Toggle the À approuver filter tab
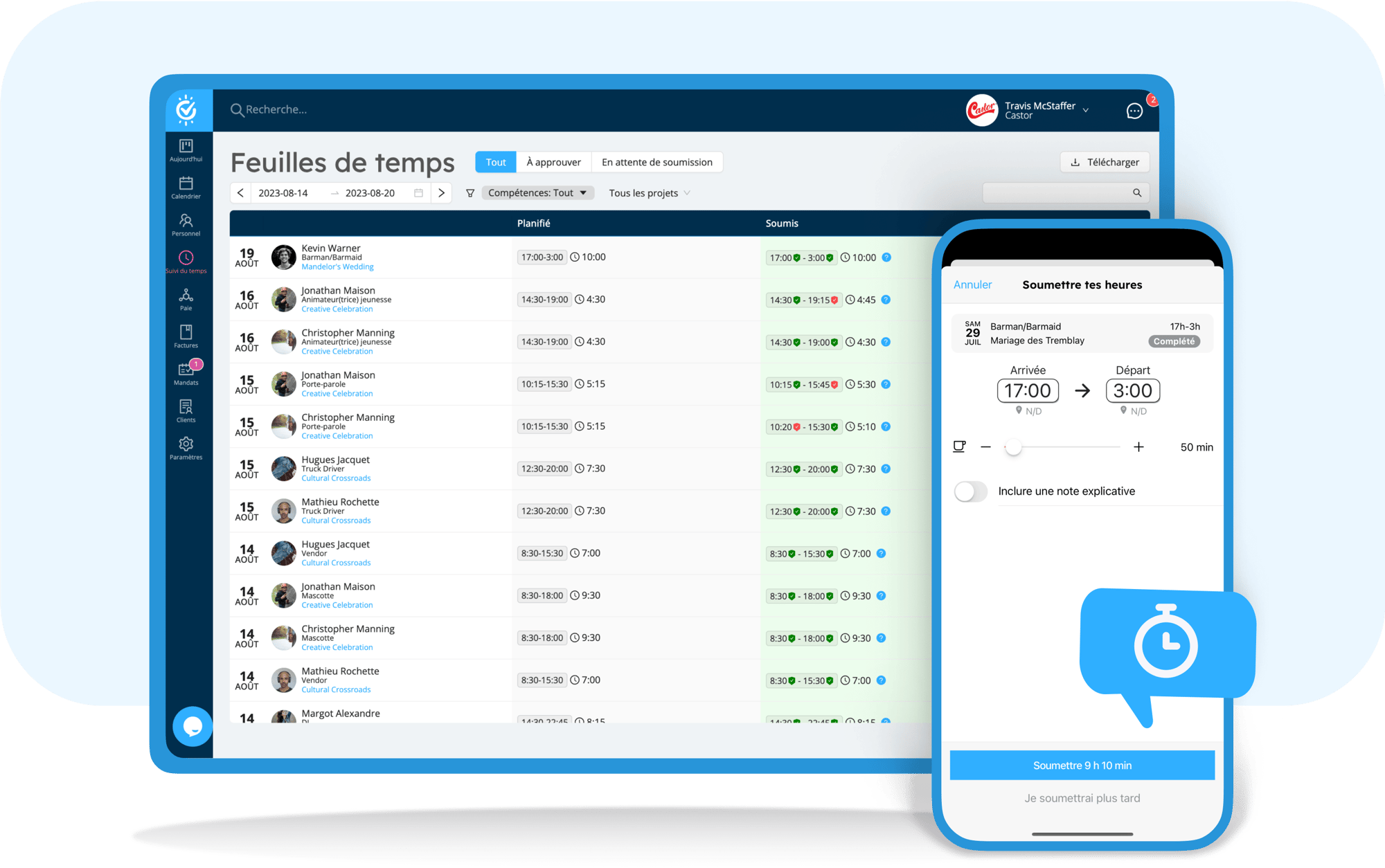This screenshot has width=1385, height=868. (557, 161)
